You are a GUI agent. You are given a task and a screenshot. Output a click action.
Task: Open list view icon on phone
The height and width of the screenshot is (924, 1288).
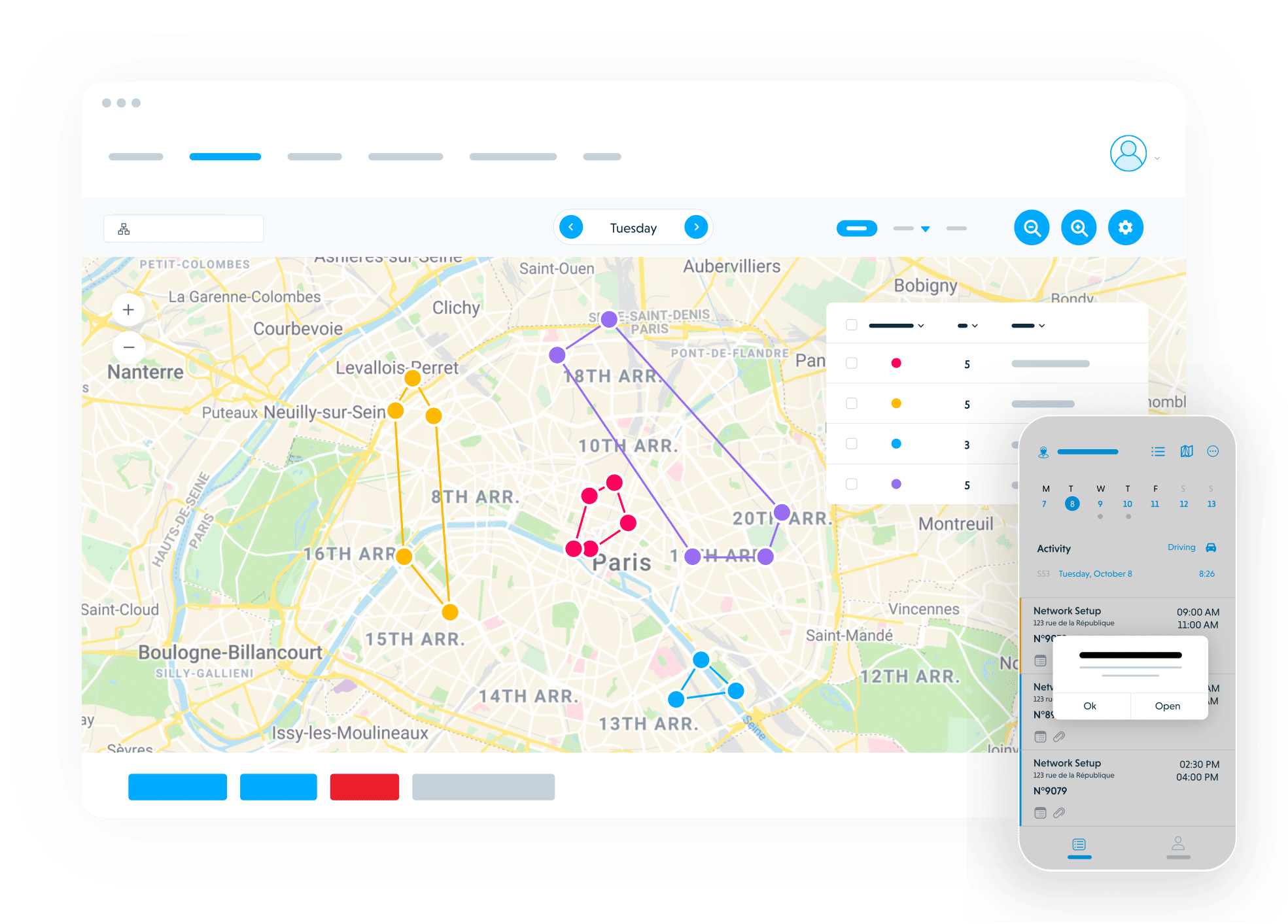pyautogui.click(x=1158, y=451)
